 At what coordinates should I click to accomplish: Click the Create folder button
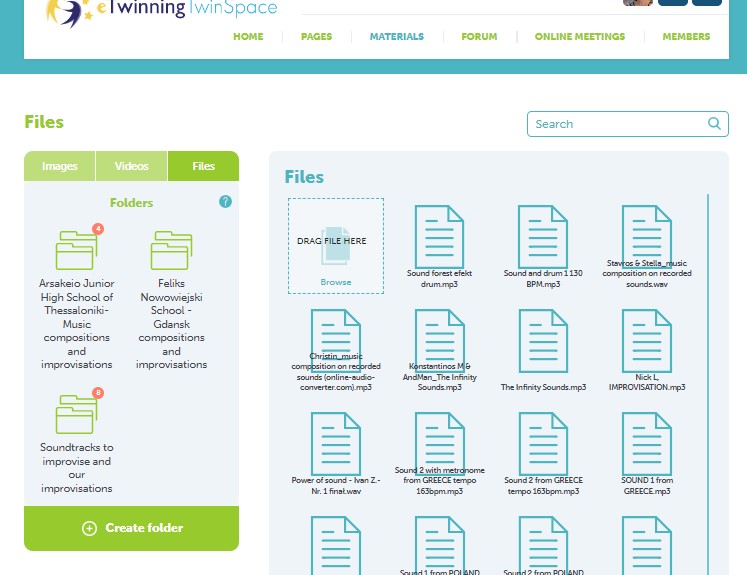pos(131,528)
